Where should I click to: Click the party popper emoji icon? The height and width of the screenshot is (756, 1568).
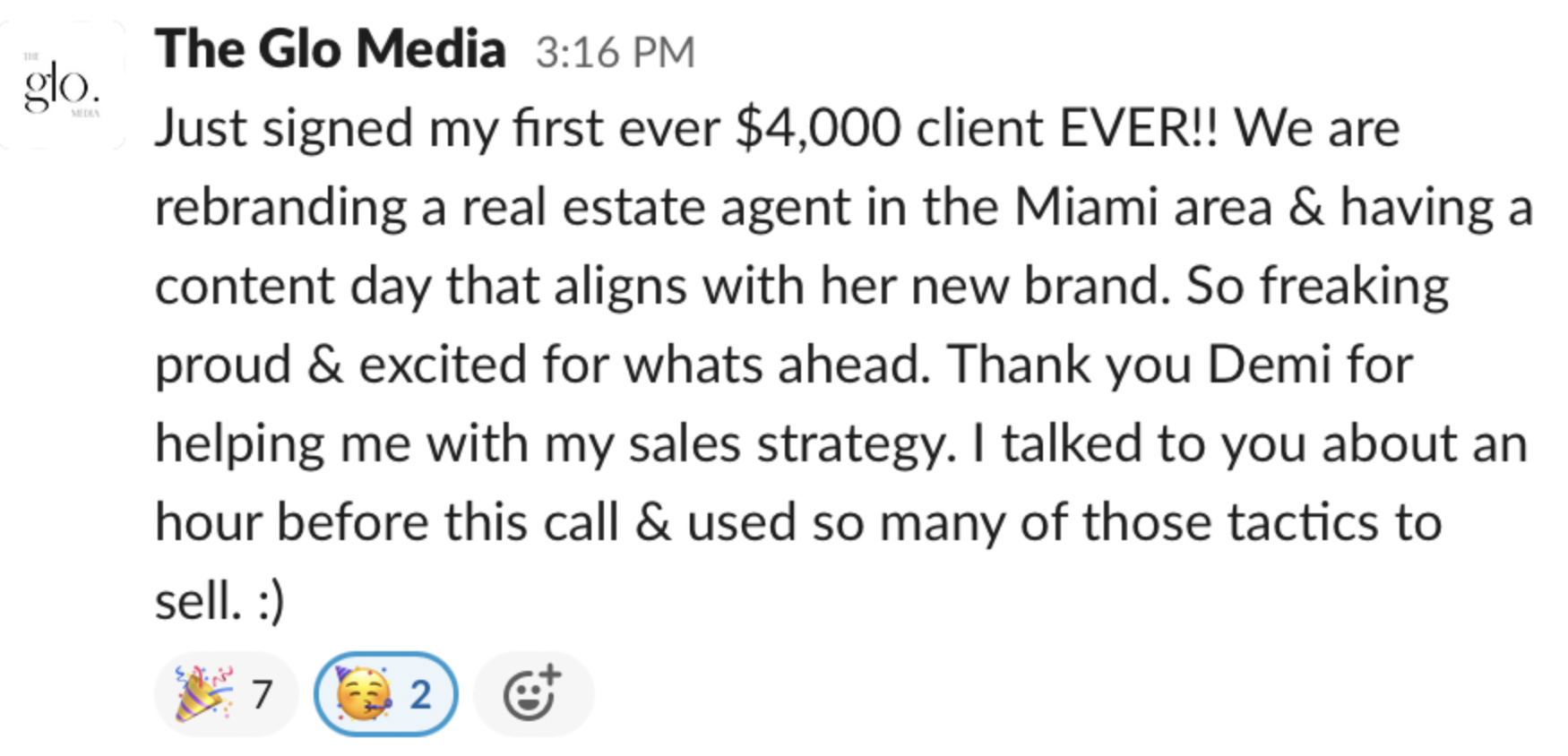(203, 694)
